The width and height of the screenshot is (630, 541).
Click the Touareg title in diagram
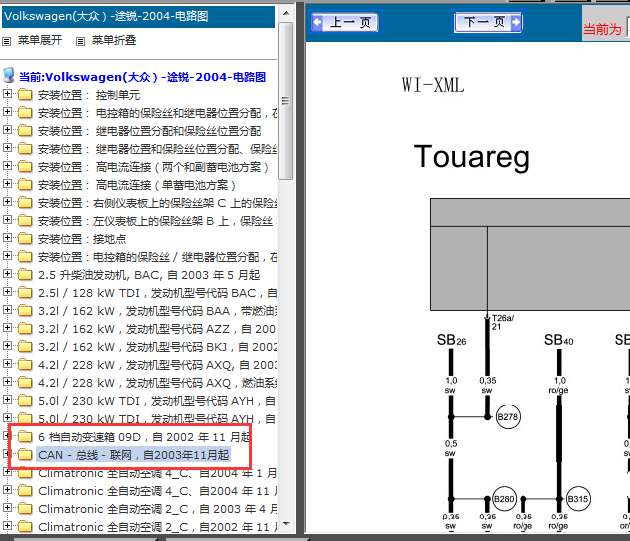point(472,157)
